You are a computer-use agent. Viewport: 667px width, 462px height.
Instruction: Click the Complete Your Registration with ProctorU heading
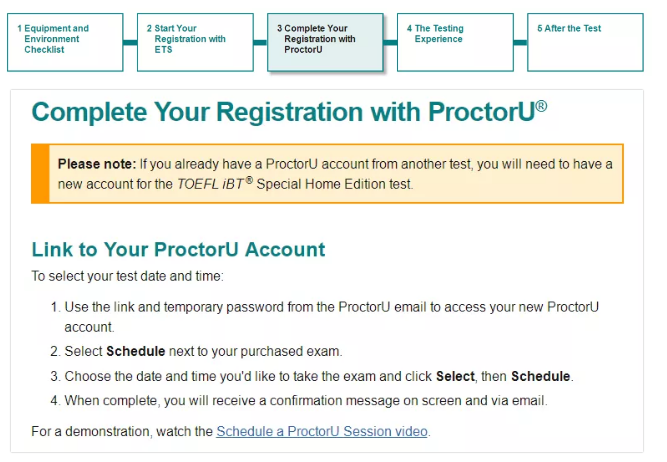tap(289, 112)
